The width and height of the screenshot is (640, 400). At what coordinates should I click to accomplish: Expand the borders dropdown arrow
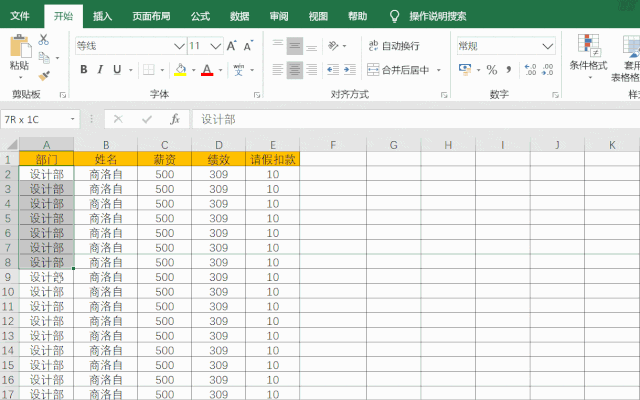[x=162, y=70]
